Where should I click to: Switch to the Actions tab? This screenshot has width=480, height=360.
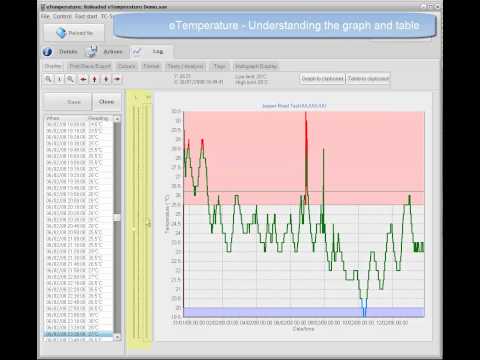pyautogui.click(x=113, y=52)
